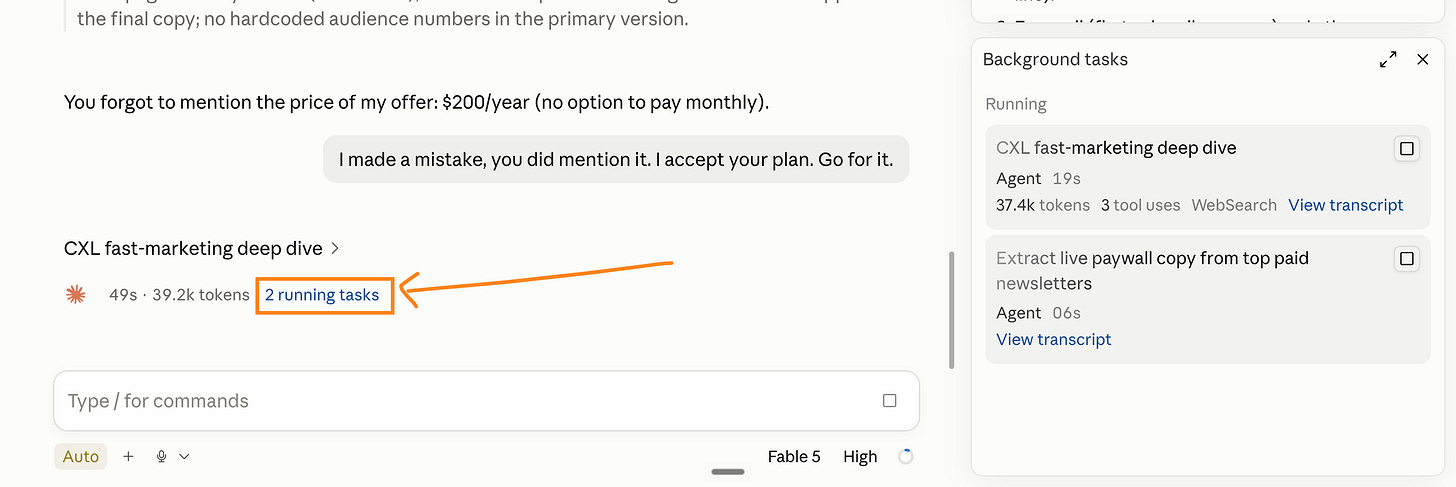Screen dimensions: 1456x487
Task: Toggle the Auto mode badge
Action: point(81,456)
